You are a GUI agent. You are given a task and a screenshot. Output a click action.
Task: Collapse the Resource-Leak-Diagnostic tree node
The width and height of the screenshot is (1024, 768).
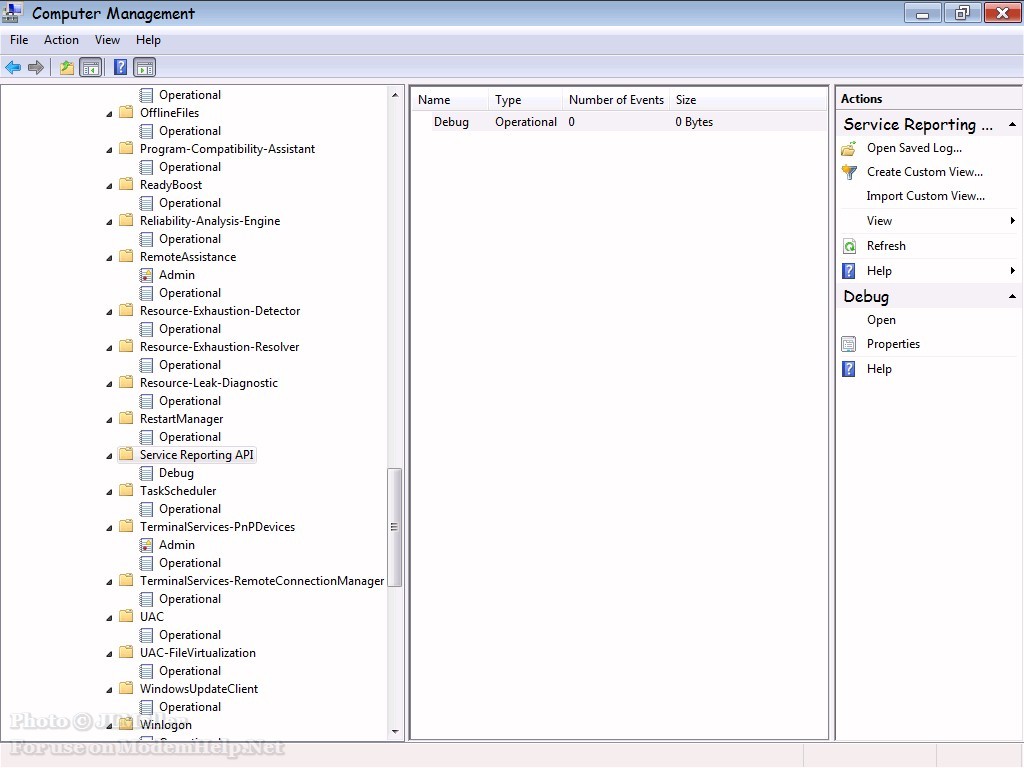click(109, 383)
